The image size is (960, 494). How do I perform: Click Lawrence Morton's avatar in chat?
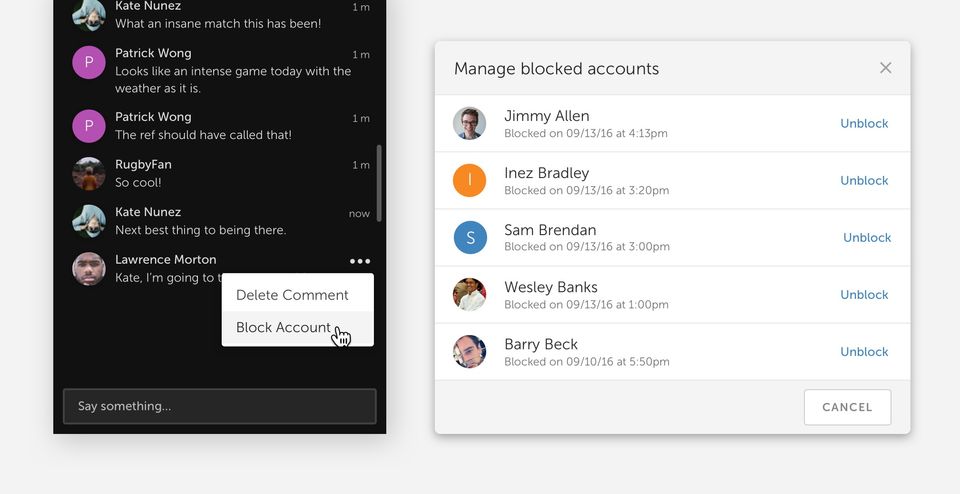(89, 269)
